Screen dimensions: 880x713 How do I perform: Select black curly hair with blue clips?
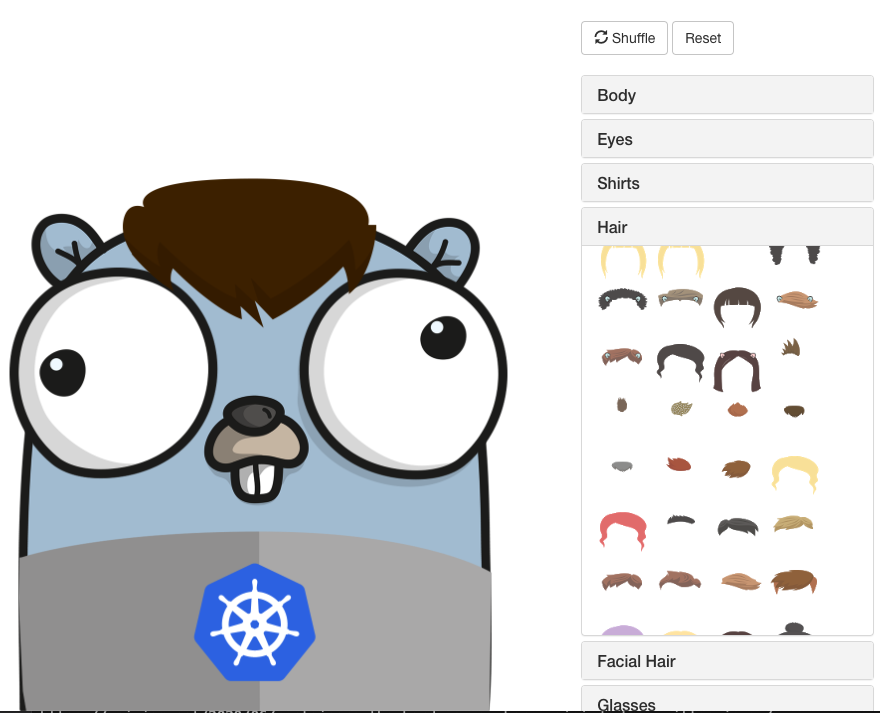[622, 299]
